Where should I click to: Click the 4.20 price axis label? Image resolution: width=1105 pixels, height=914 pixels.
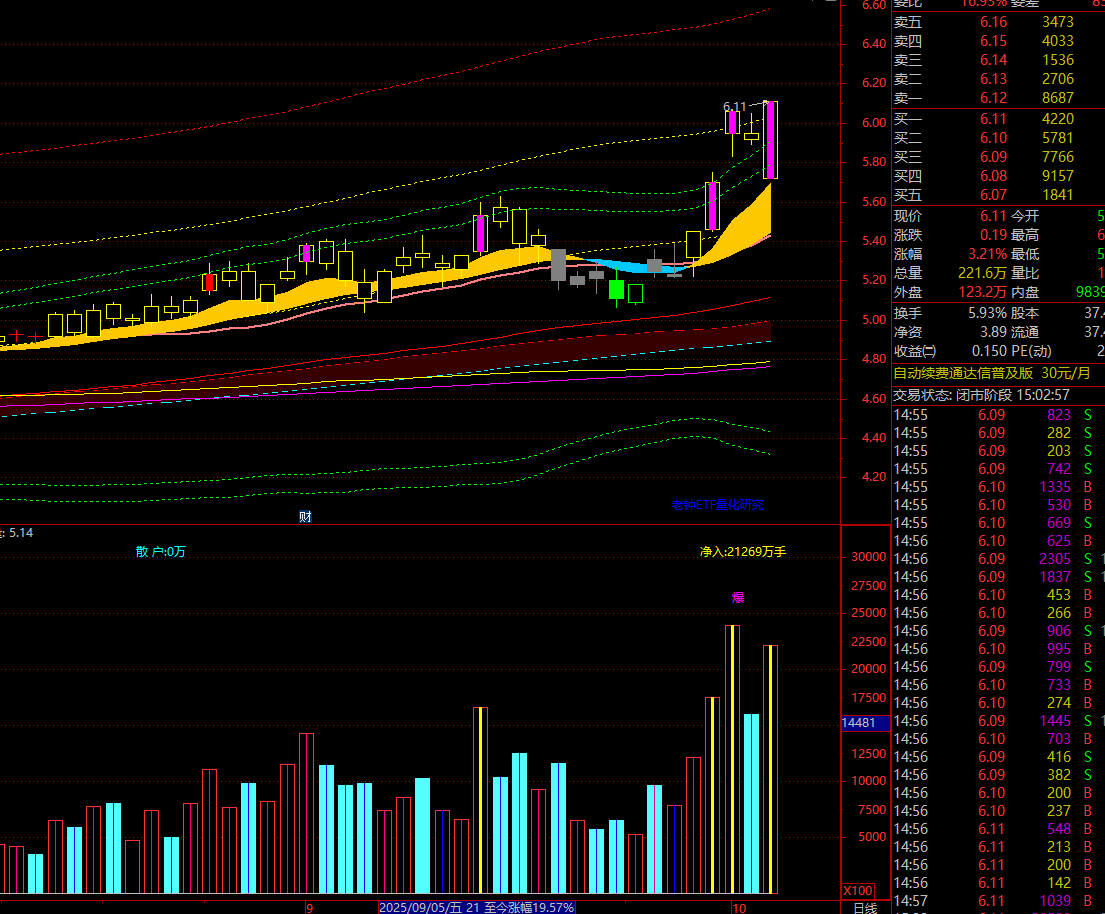point(874,477)
